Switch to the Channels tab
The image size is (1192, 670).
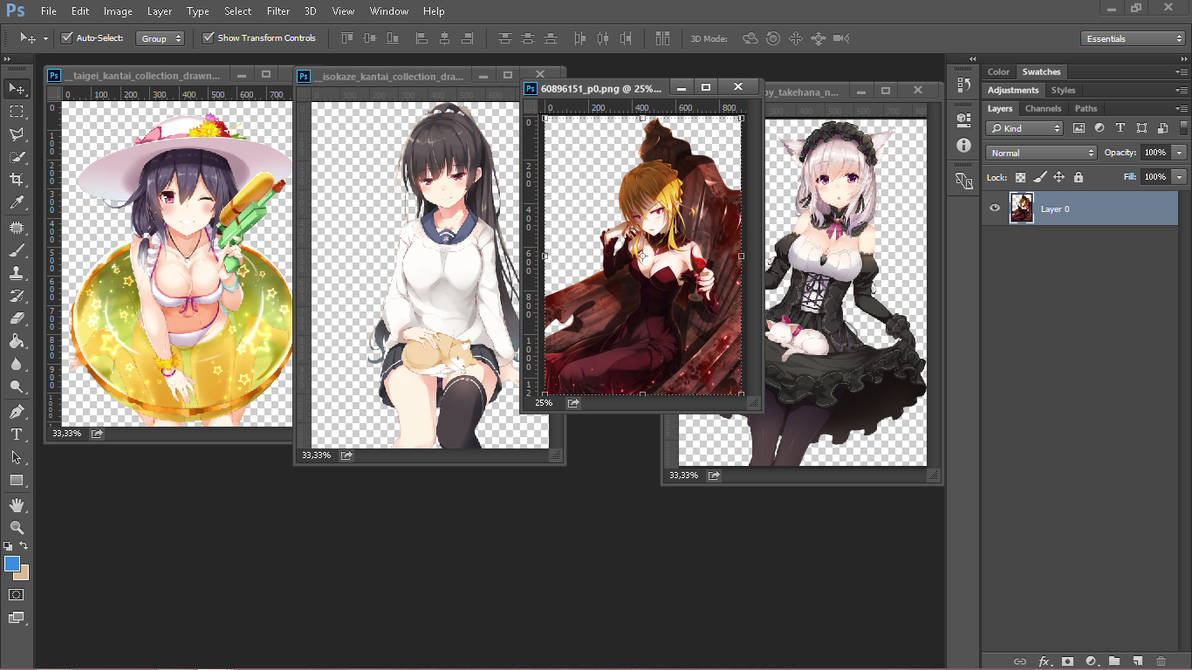coord(1043,109)
